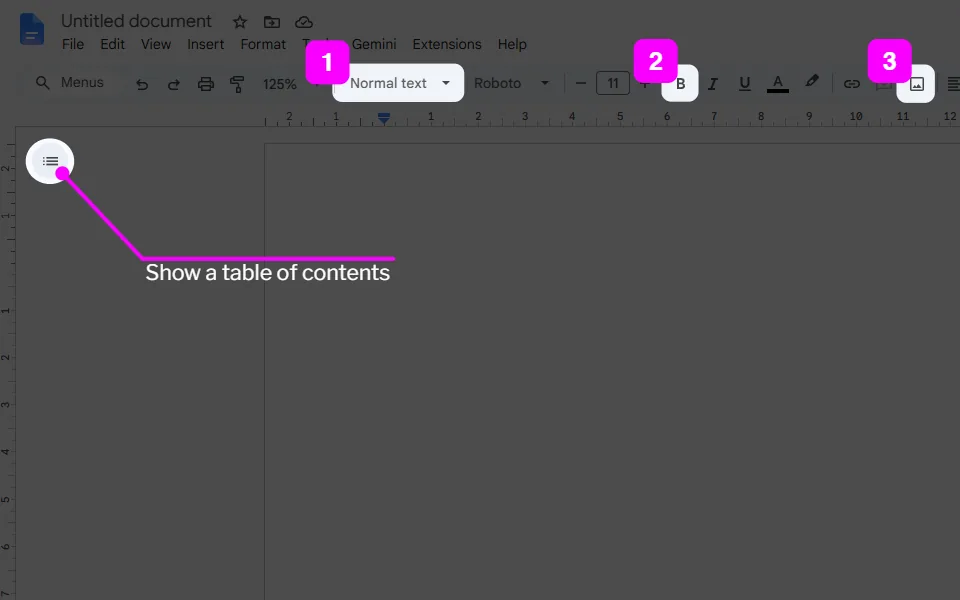Open the Format menu
960x600 pixels.
pyautogui.click(x=263, y=44)
